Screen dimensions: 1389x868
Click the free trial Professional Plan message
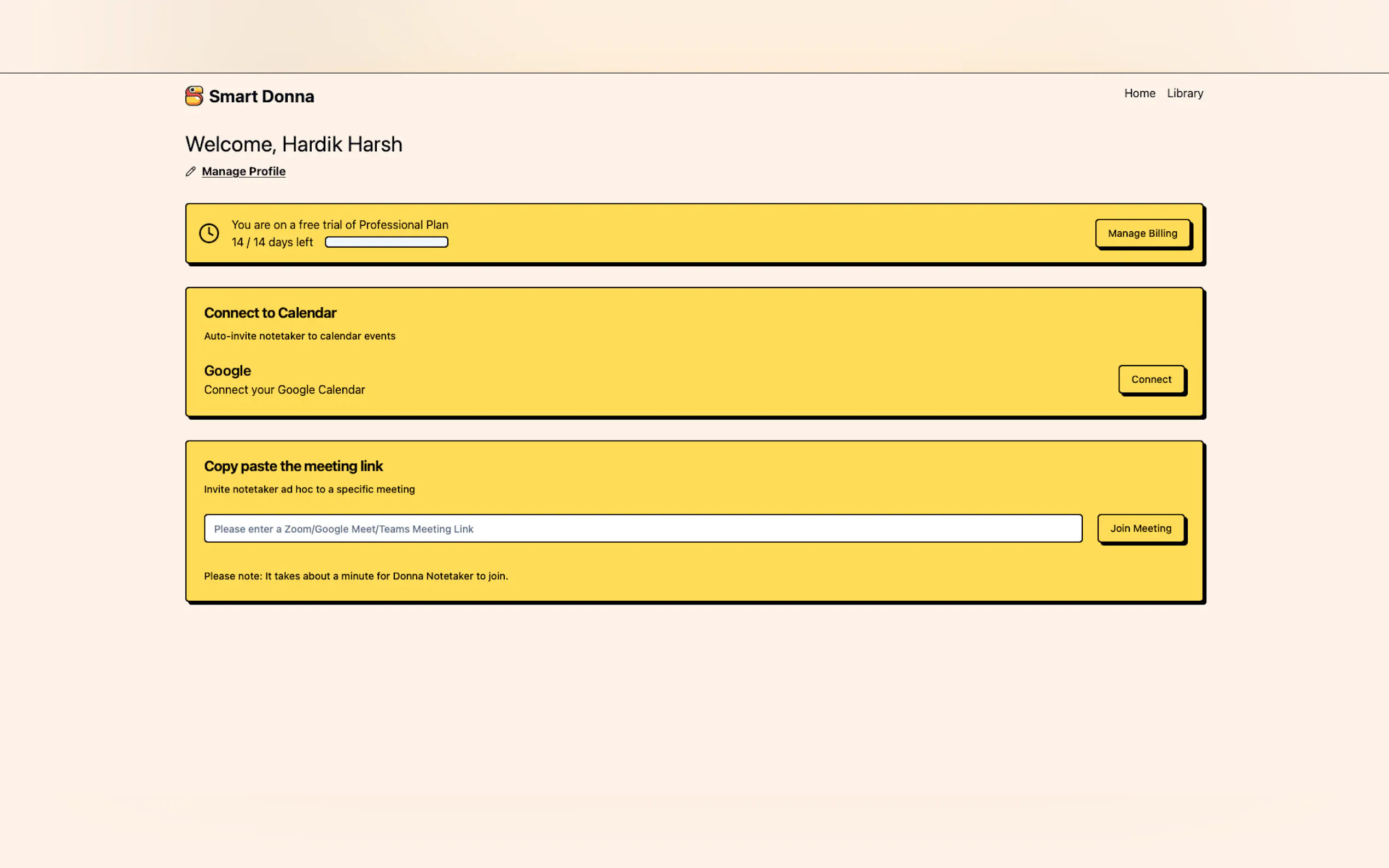(340, 225)
